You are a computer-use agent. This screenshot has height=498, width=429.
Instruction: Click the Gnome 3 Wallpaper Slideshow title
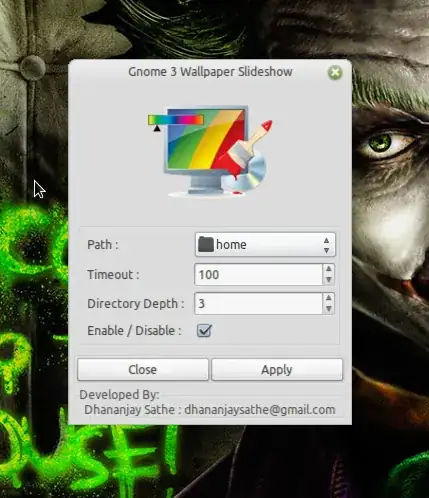point(210,72)
